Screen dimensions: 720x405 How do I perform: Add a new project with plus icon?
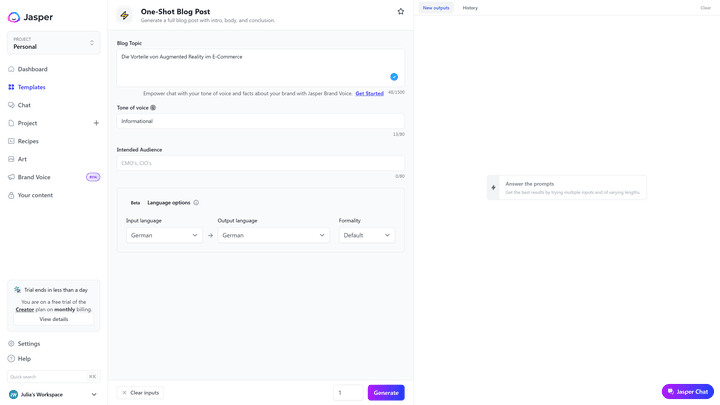click(96, 123)
